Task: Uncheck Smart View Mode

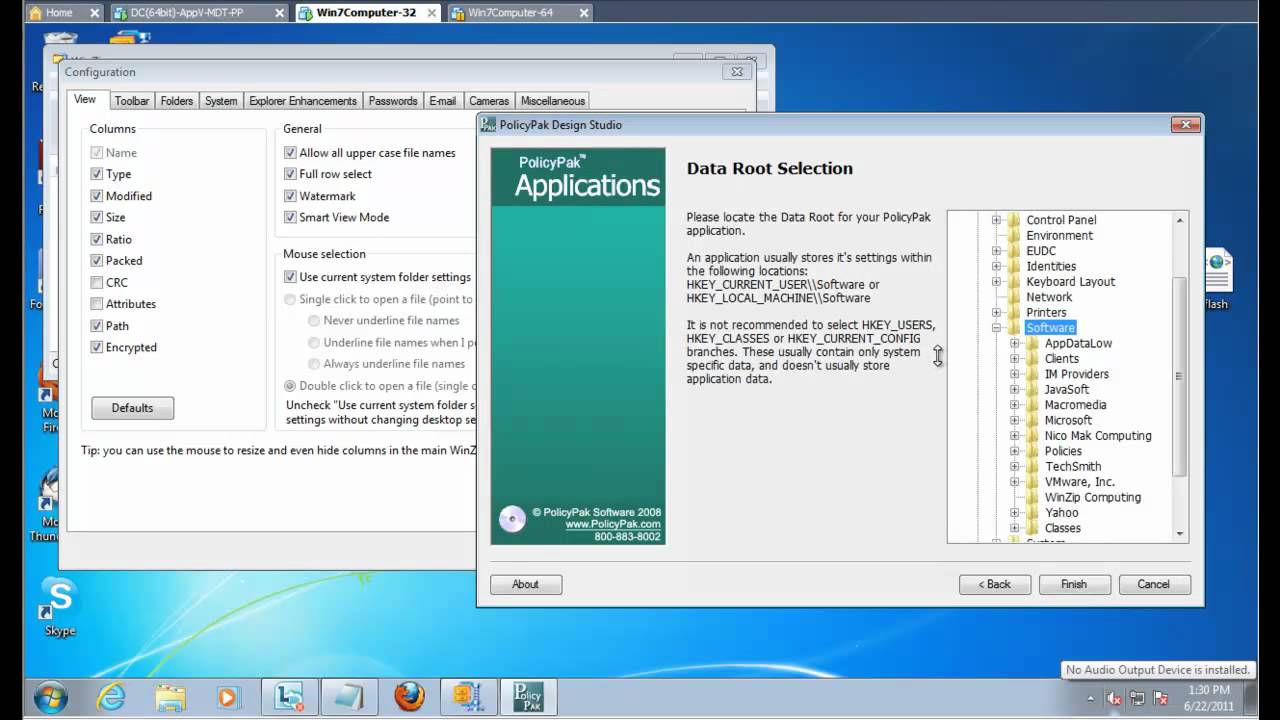Action: pos(290,217)
